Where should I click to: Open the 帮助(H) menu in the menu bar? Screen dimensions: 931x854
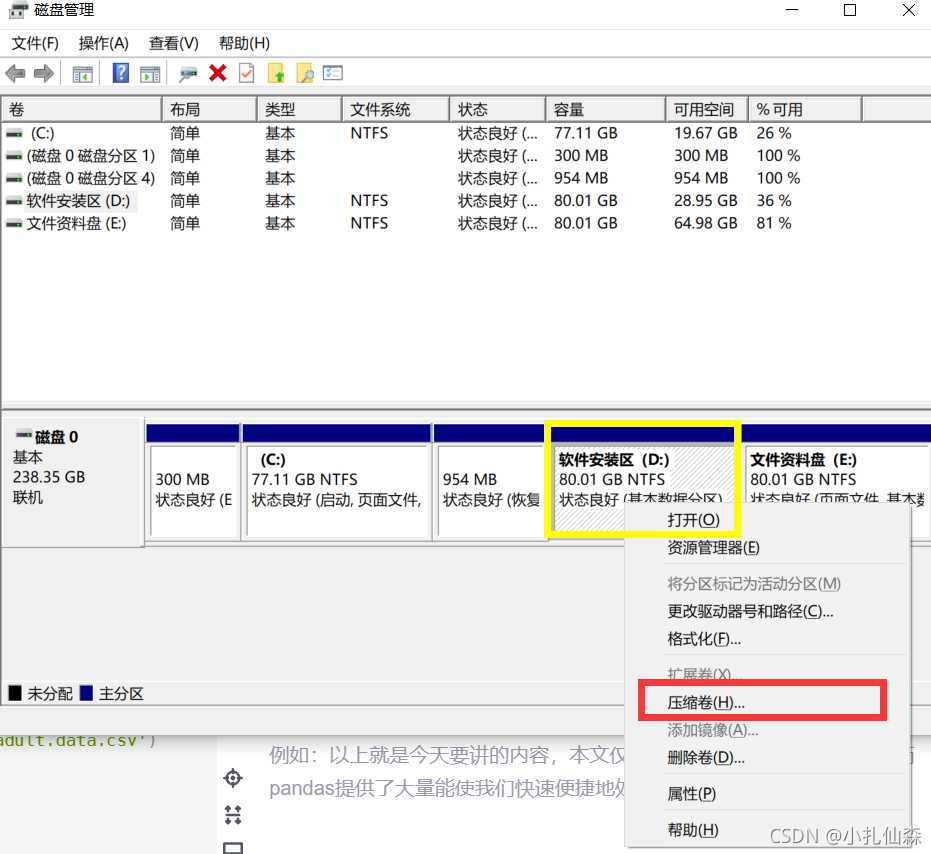click(x=244, y=43)
